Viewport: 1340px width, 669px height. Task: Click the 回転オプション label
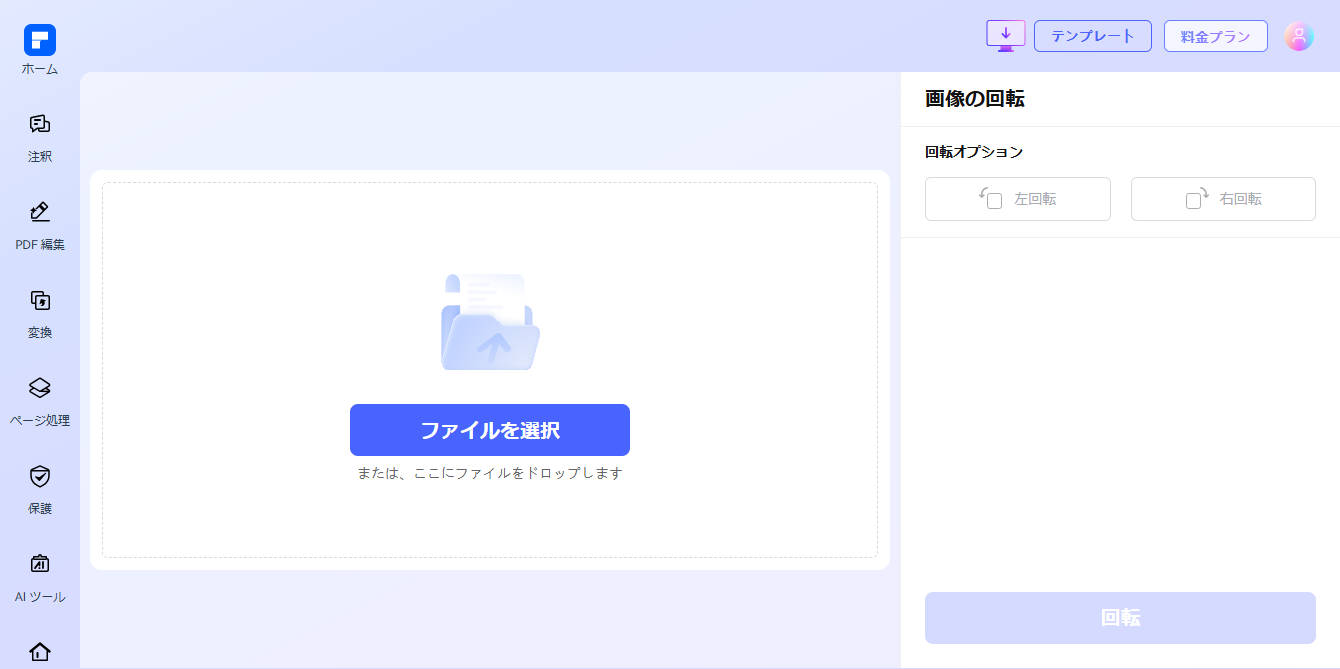click(974, 152)
